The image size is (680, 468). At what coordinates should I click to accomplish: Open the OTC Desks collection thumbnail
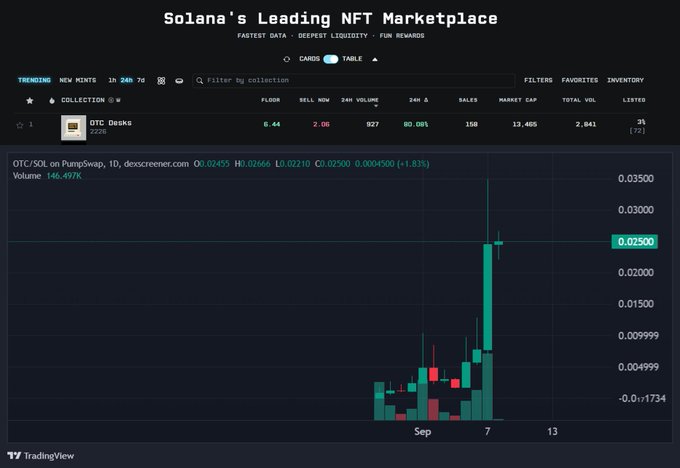point(73,128)
